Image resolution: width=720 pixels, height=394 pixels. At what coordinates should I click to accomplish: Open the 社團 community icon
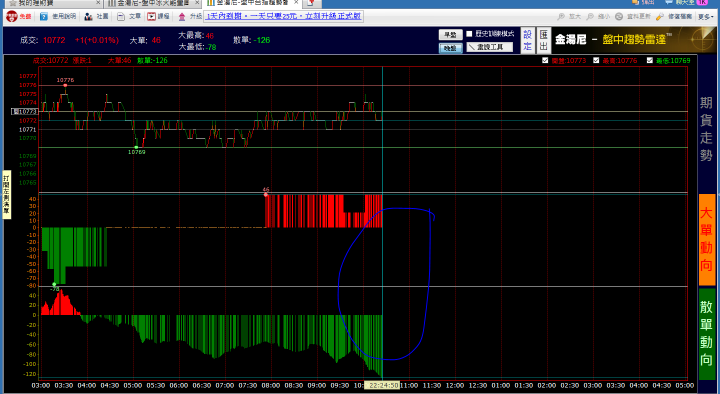coord(88,17)
